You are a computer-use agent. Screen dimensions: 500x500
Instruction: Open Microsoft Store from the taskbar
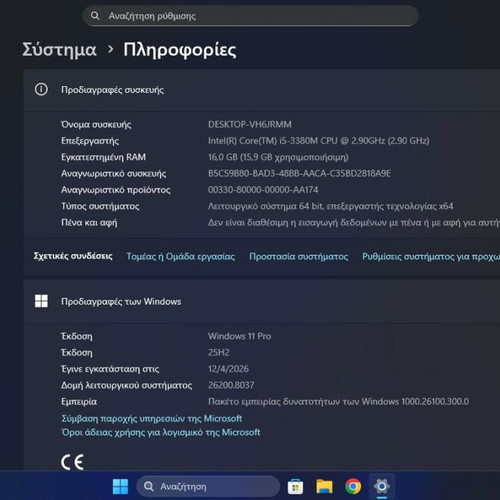295,487
